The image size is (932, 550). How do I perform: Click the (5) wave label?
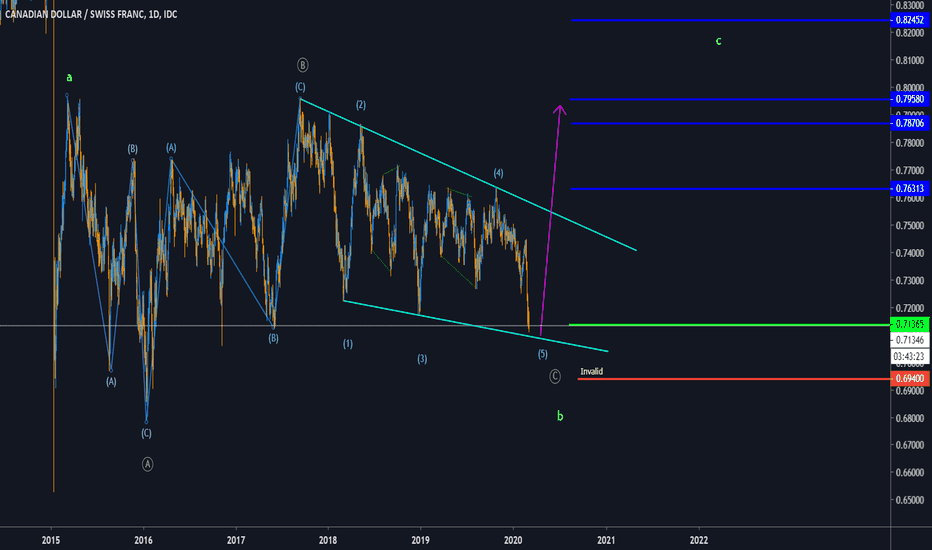coord(542,354)
